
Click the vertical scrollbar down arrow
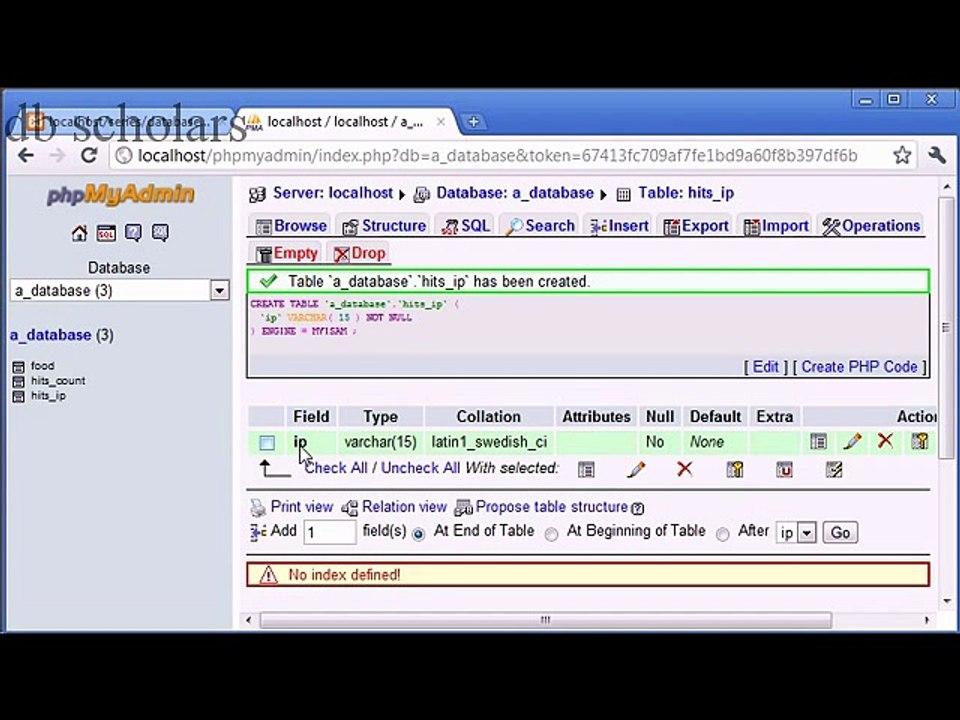[x=947, y=601]
